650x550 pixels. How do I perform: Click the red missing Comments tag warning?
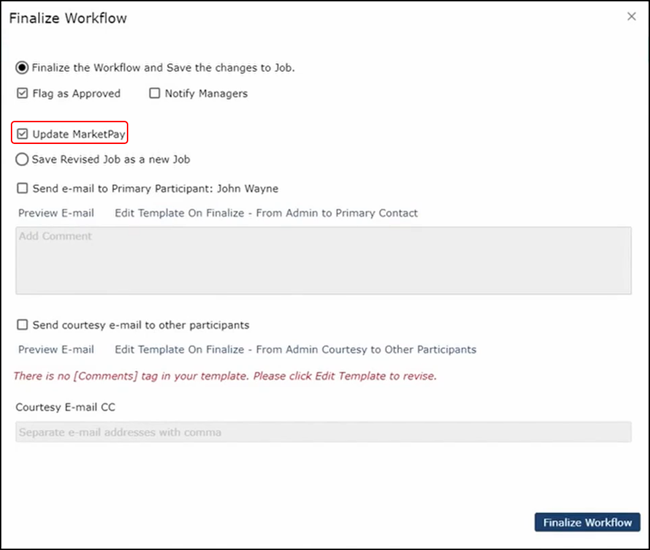tap(225, 377)
